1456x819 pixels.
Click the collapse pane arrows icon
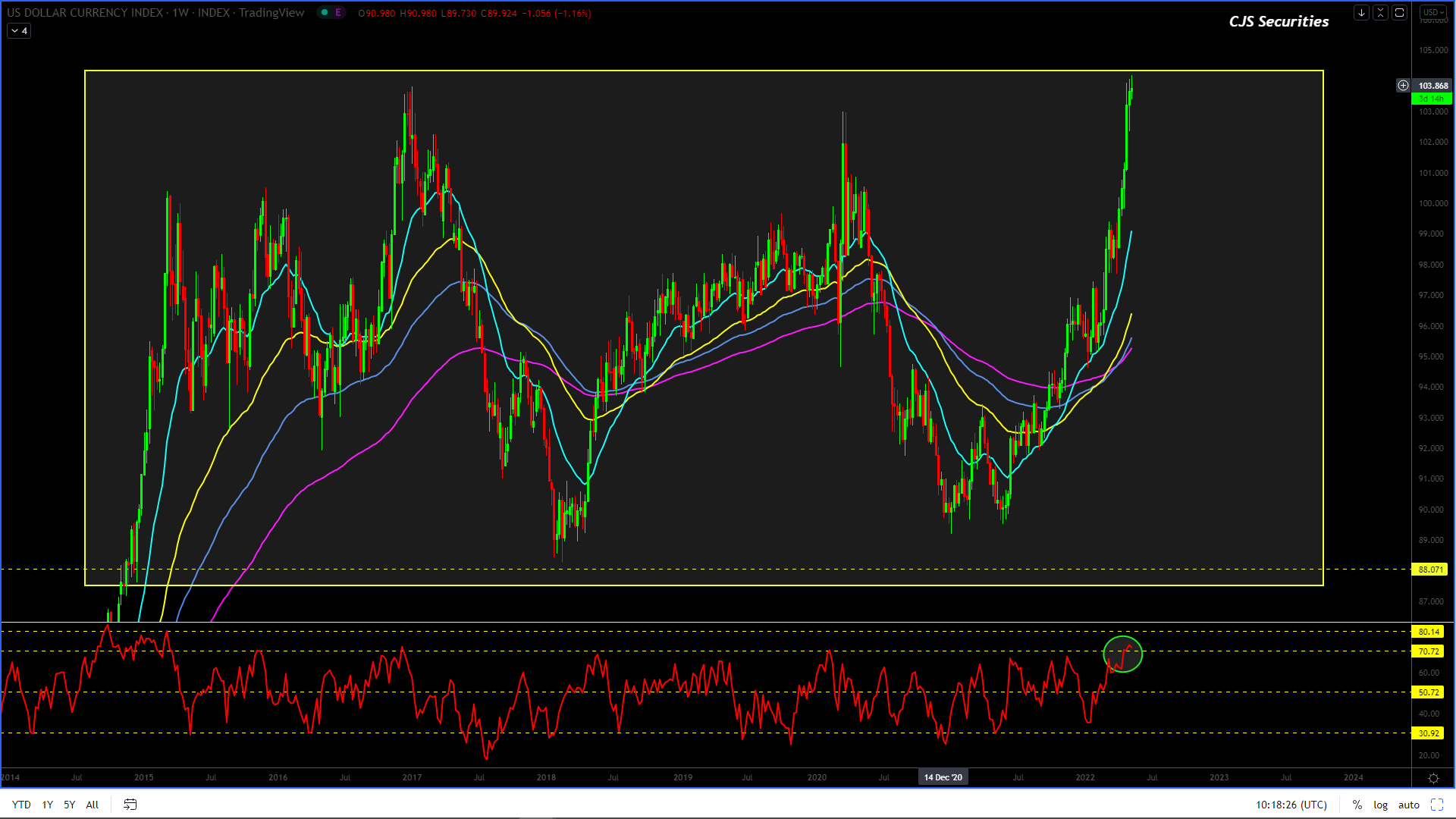coord(1380,12)
